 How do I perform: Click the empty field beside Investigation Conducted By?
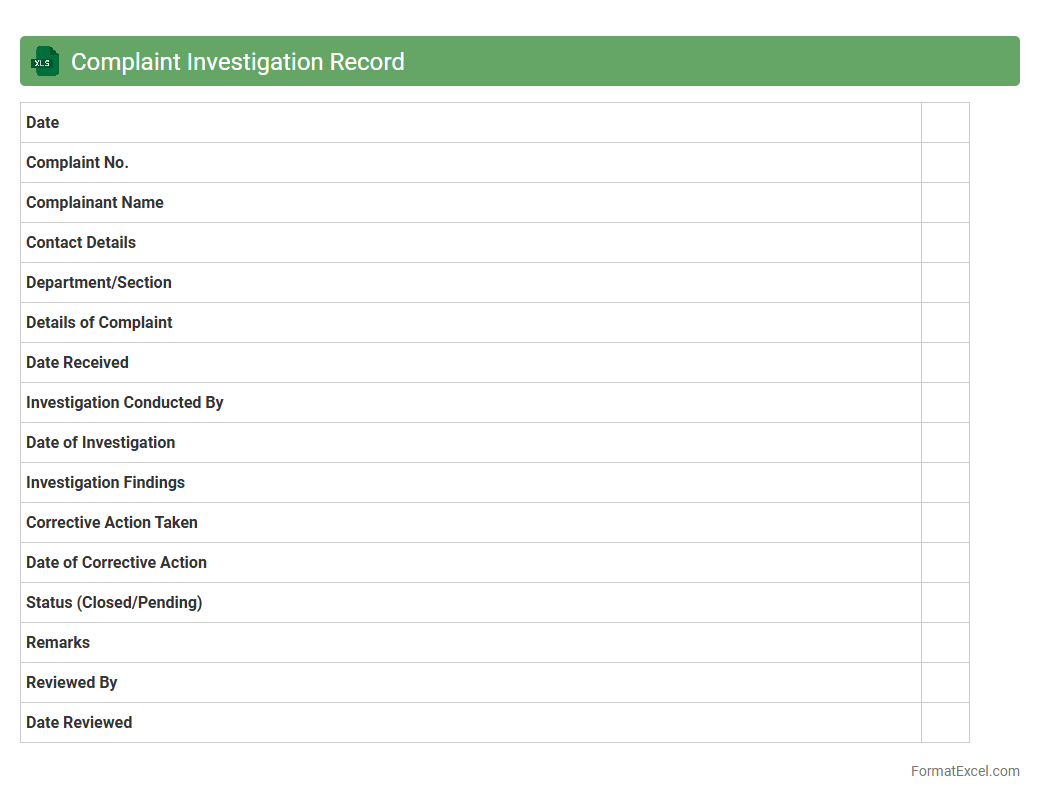(945, 402)
